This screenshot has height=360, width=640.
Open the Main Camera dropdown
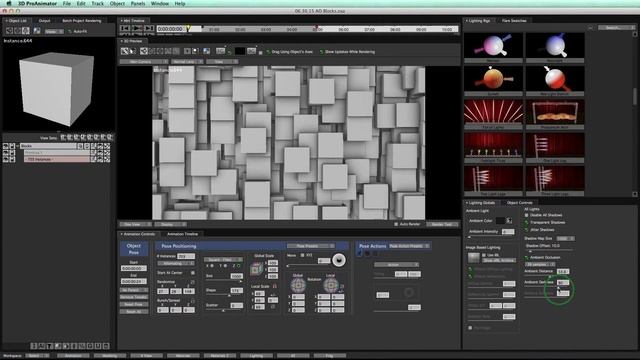pos(144,62)
